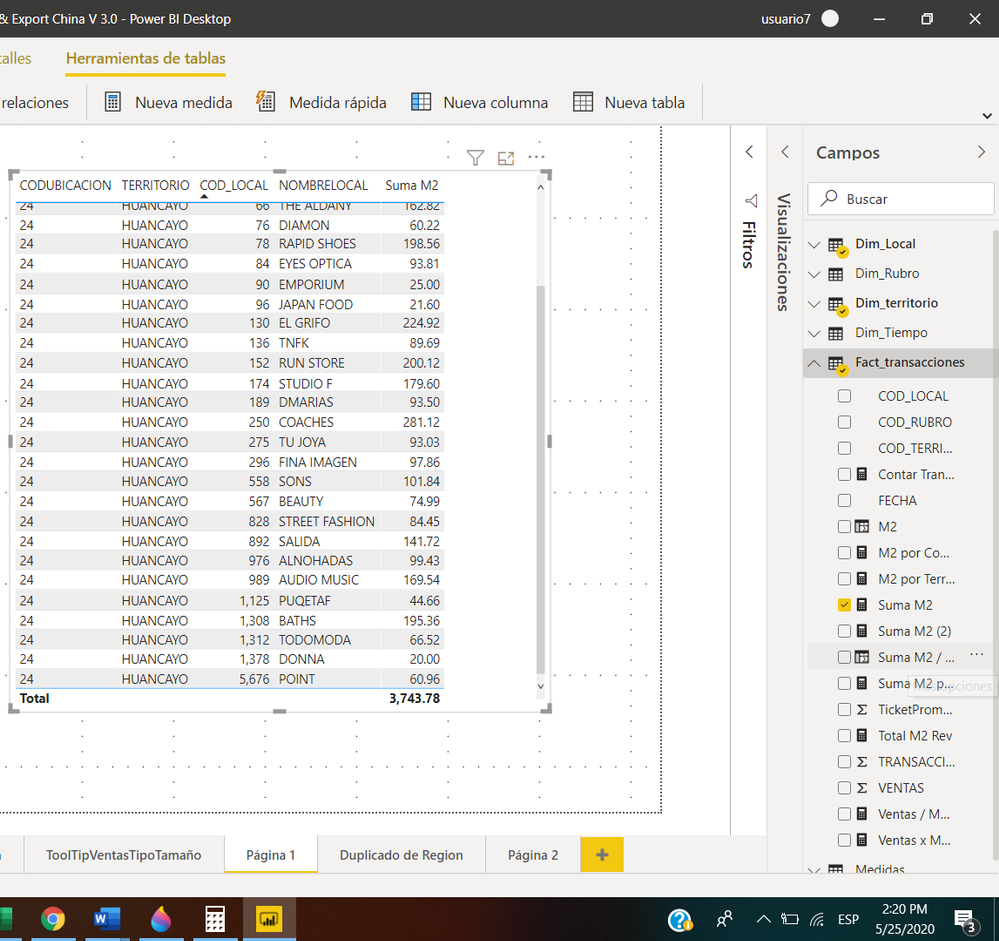Sort by the COD_LOCAL column header
This screenshot has height=941, width=999.
[234, 185]
